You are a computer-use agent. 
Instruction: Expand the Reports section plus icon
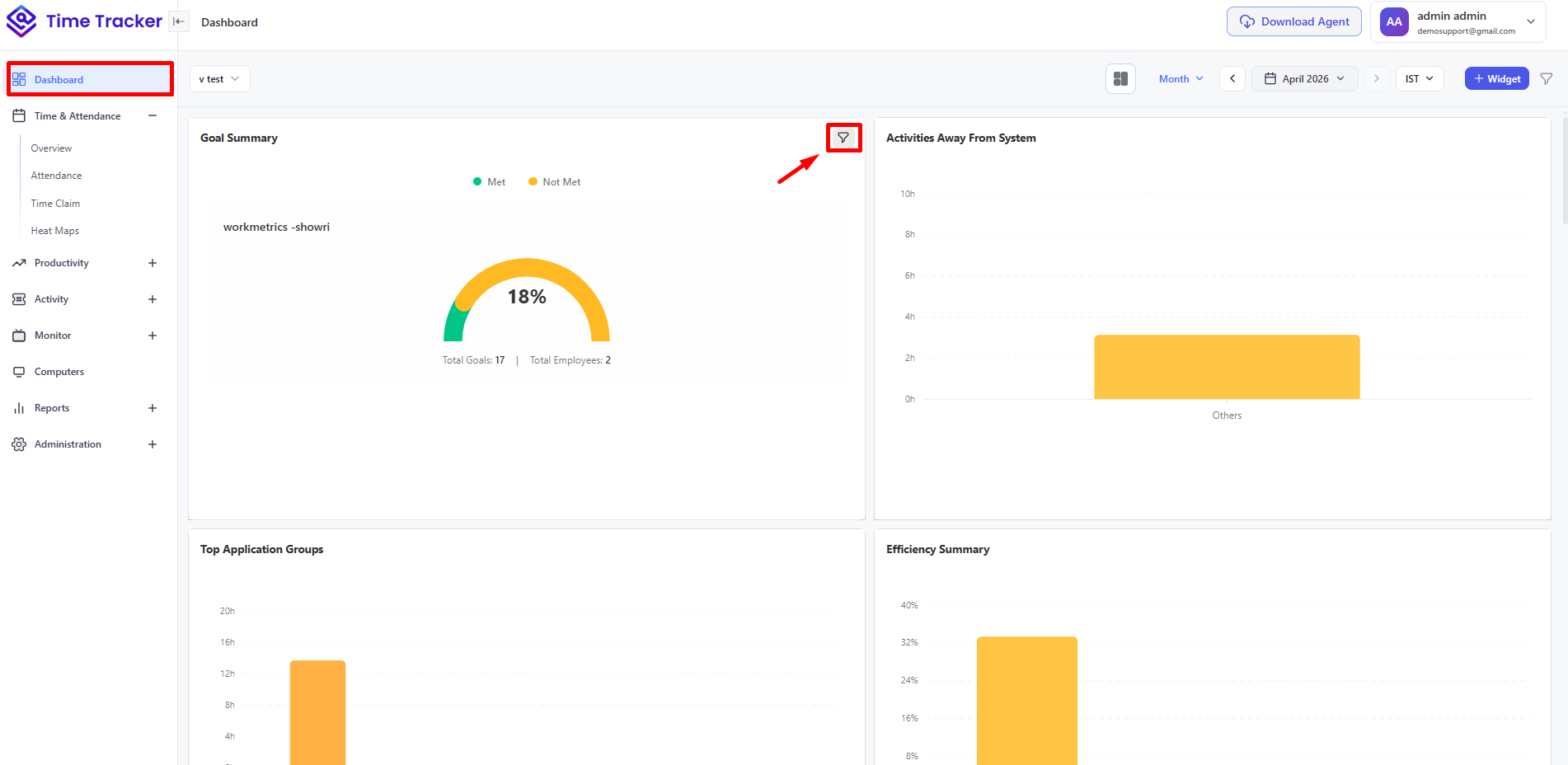pyautogui.click(x=153, y=408)
